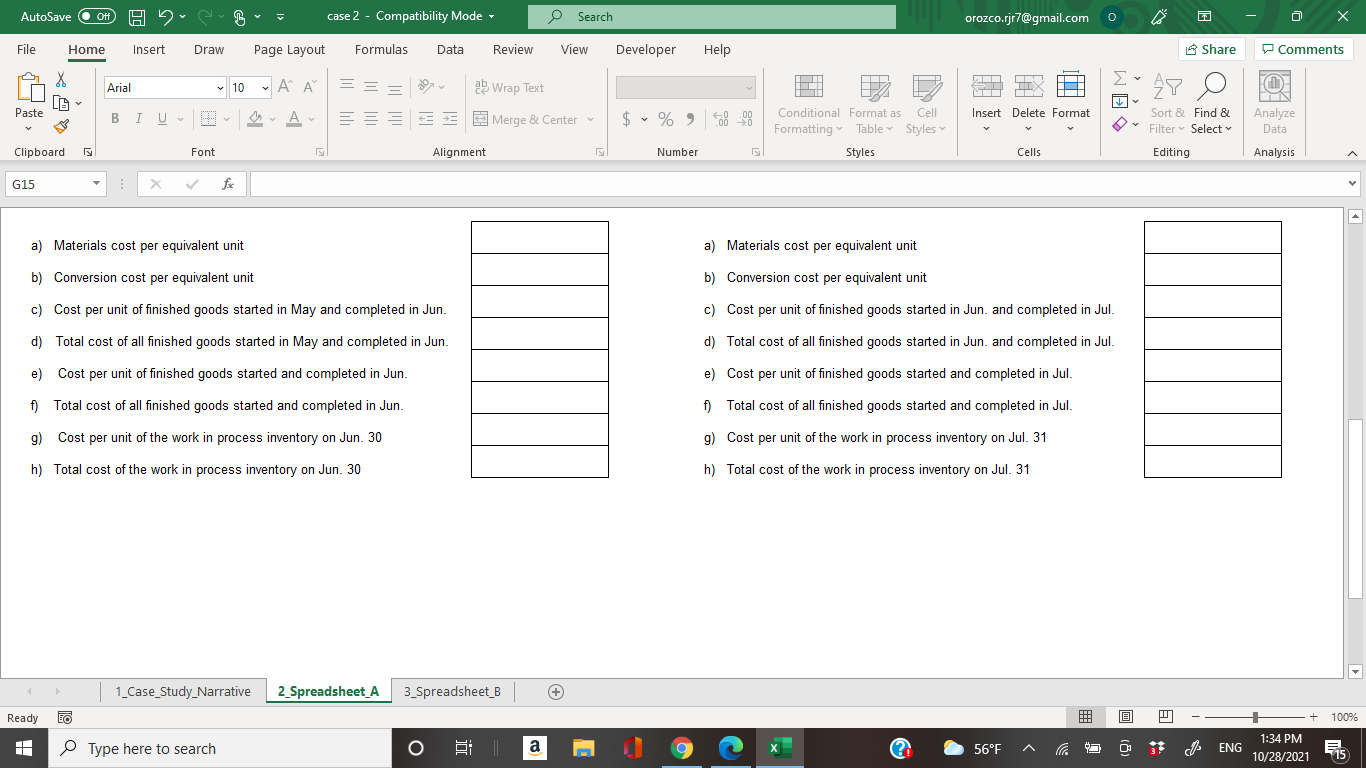Apply Percent Style number formatting
This screenshot has width=1366, height=768.
coord(666,119)
